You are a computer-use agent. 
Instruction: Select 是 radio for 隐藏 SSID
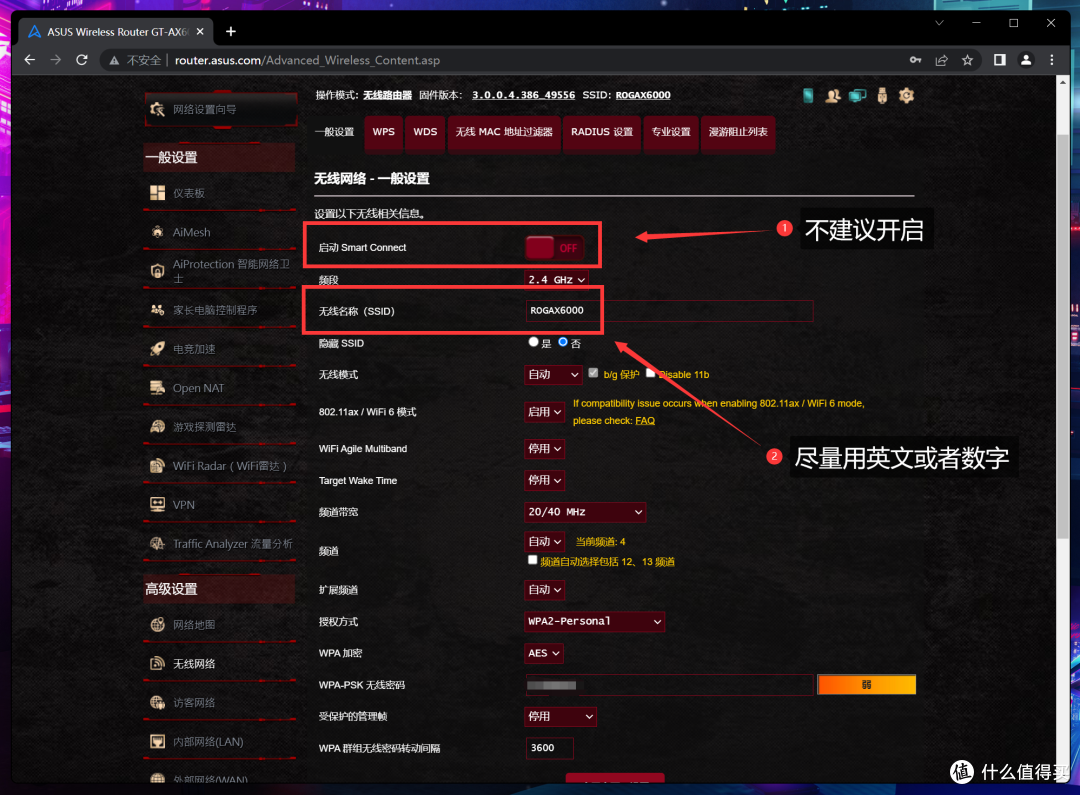point(534,342)
